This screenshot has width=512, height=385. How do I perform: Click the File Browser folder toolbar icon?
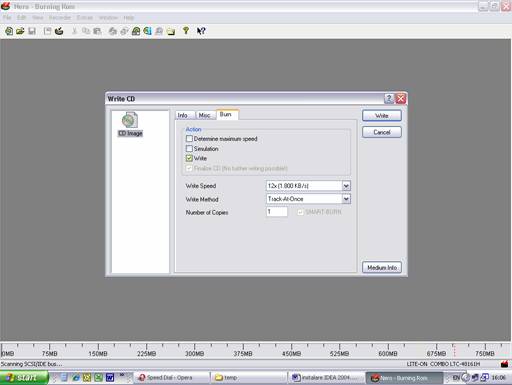tap(171, 31)
